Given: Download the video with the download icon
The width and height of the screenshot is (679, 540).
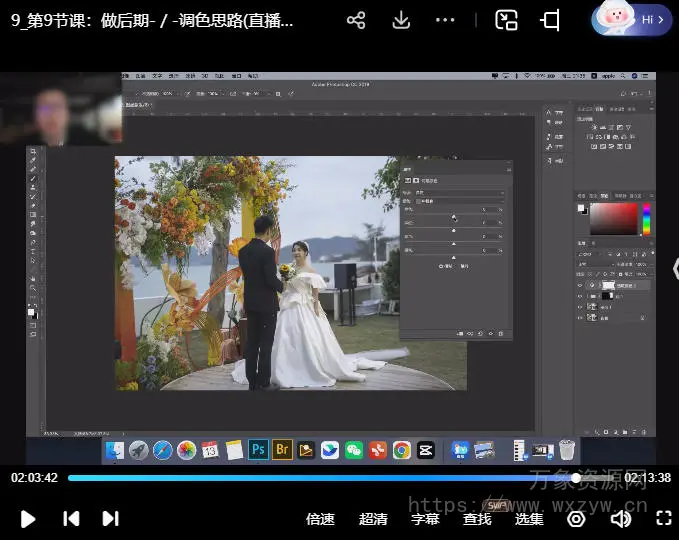Looking at the screenshot, I should click(401, 20).
